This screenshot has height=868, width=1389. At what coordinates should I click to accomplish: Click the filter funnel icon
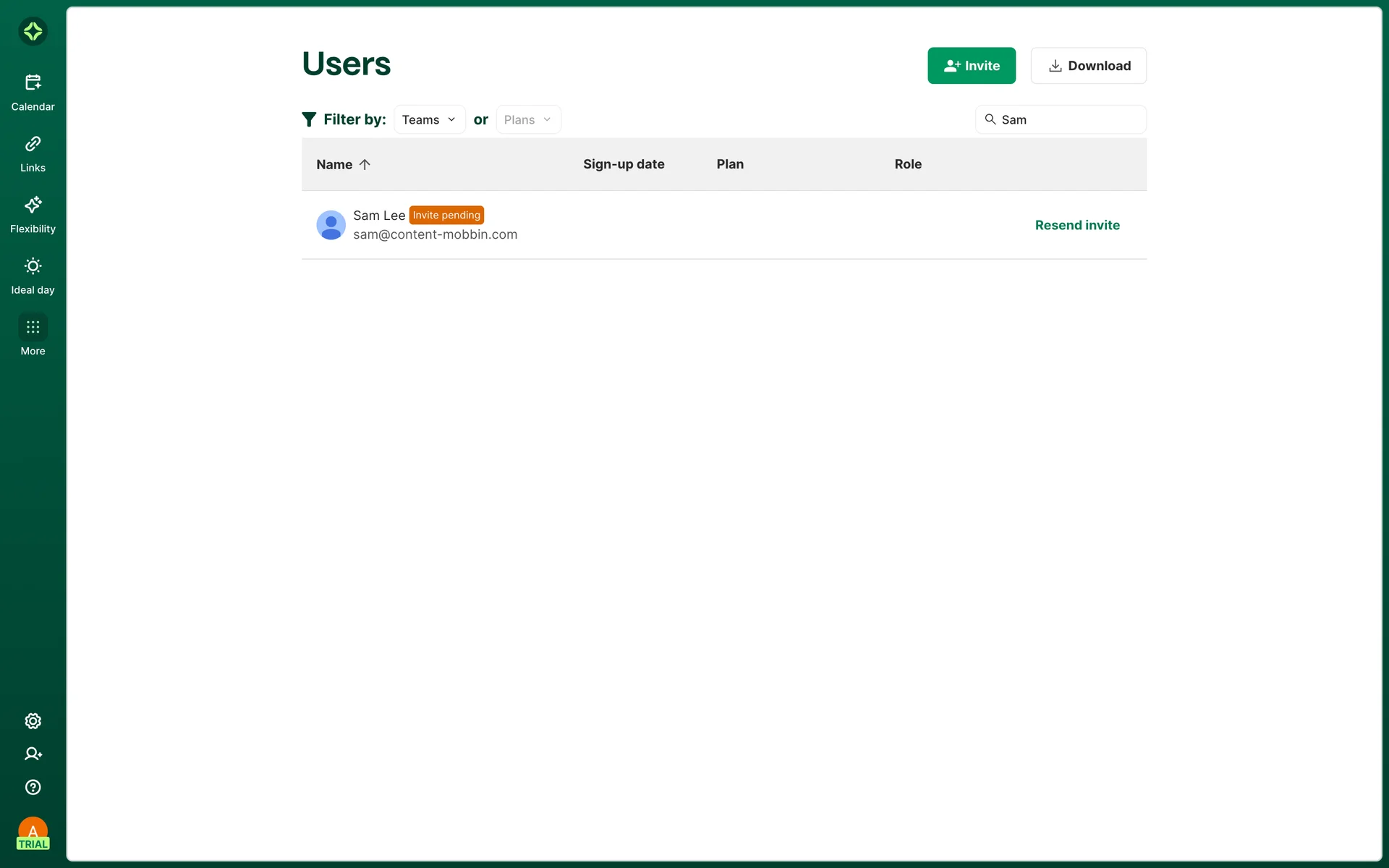(x=309, y=119)
